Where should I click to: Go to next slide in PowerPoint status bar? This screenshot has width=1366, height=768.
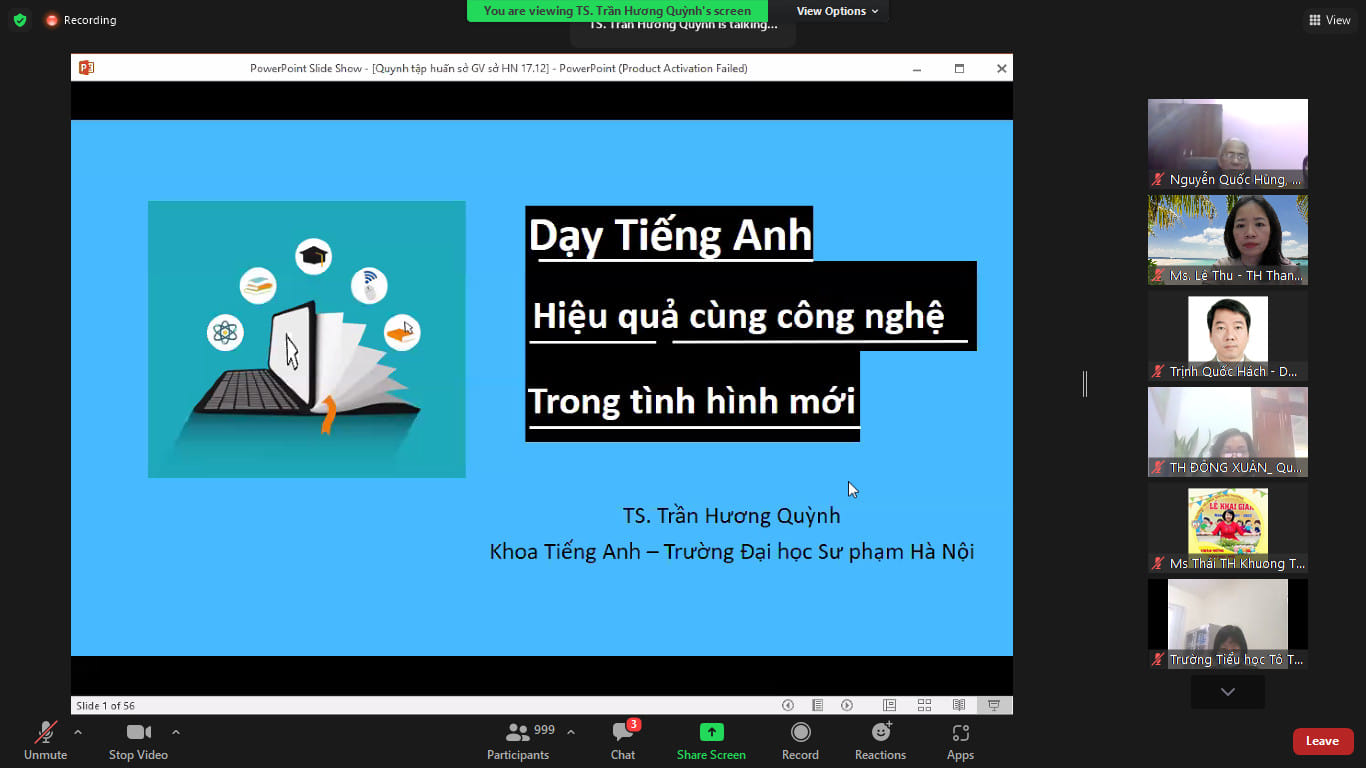847,705
